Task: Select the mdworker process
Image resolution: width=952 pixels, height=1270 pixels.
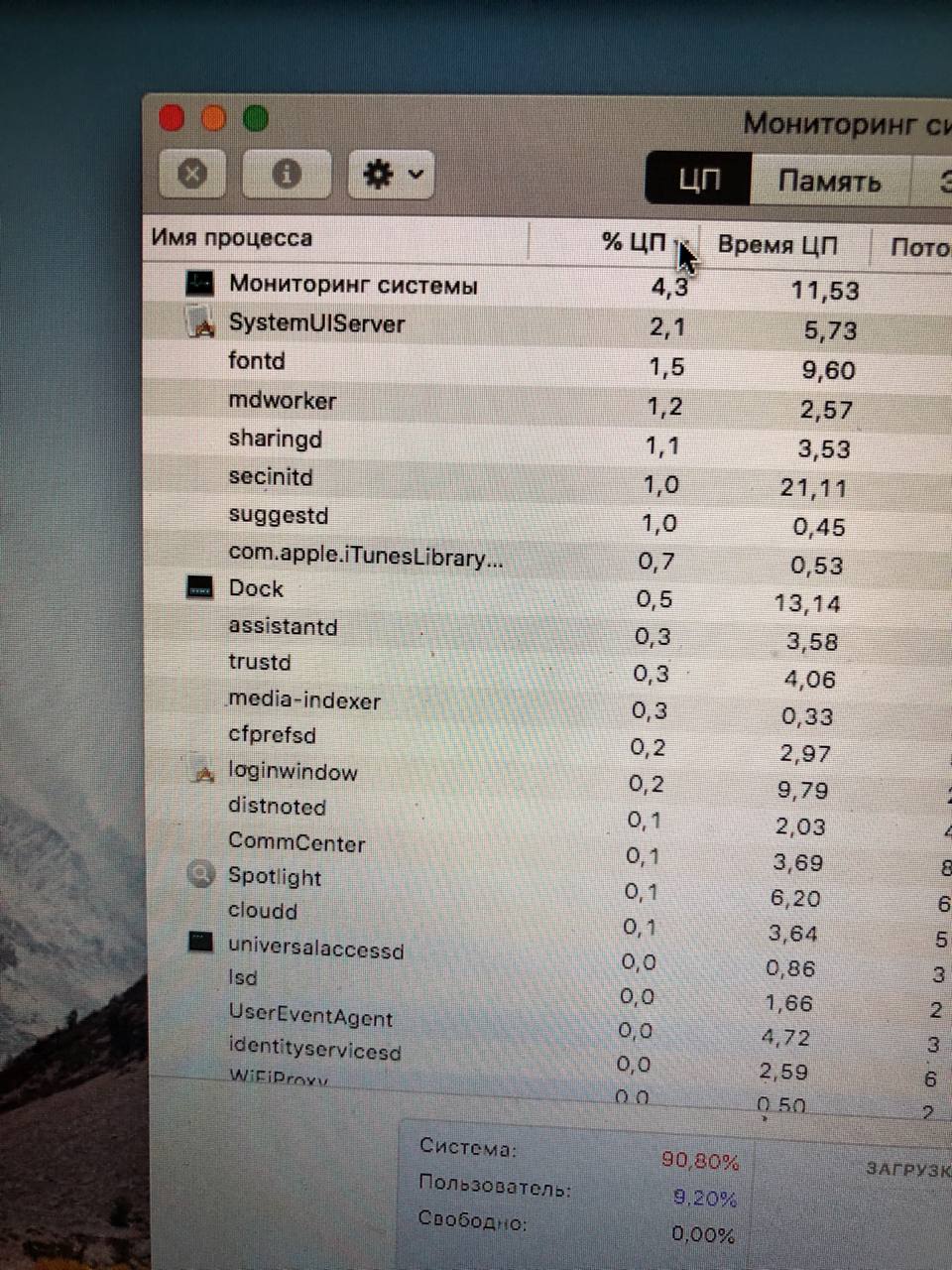Action: point(283,401)
